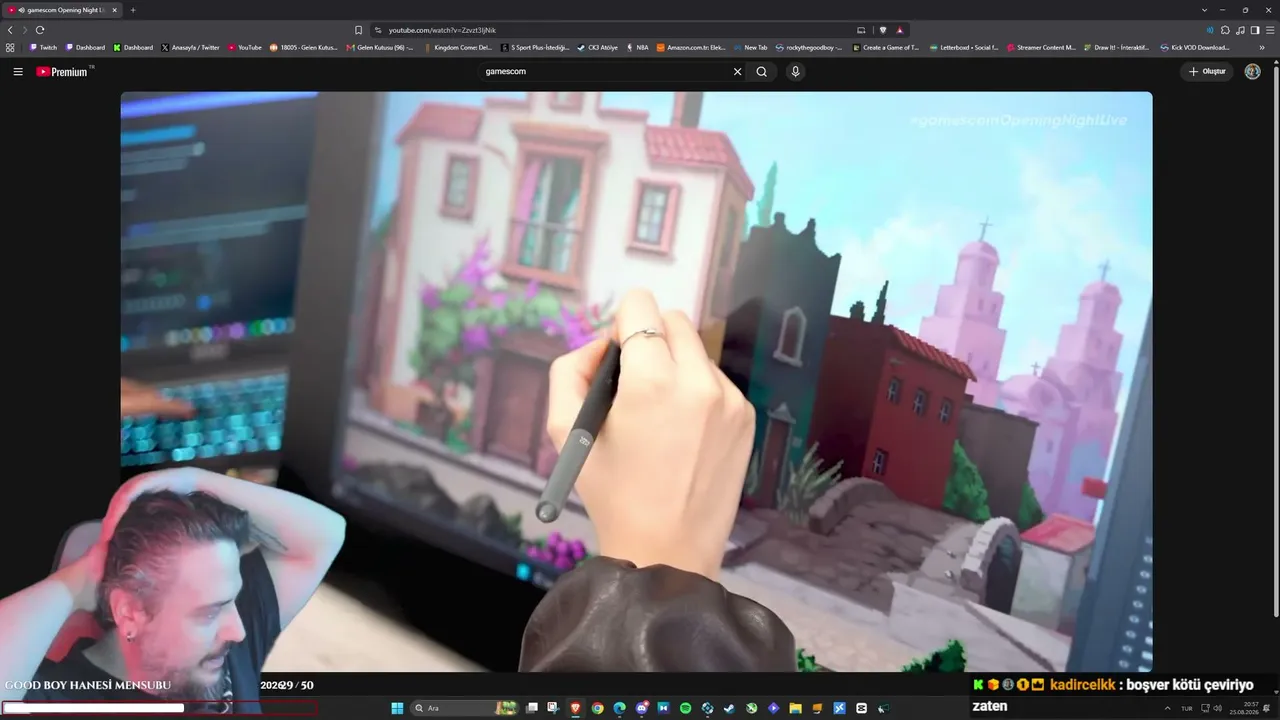The width and height of the screenshot is (1280, 720).
Task: Open the rockythegoodboy bookmark
Action: click(809, 47)
